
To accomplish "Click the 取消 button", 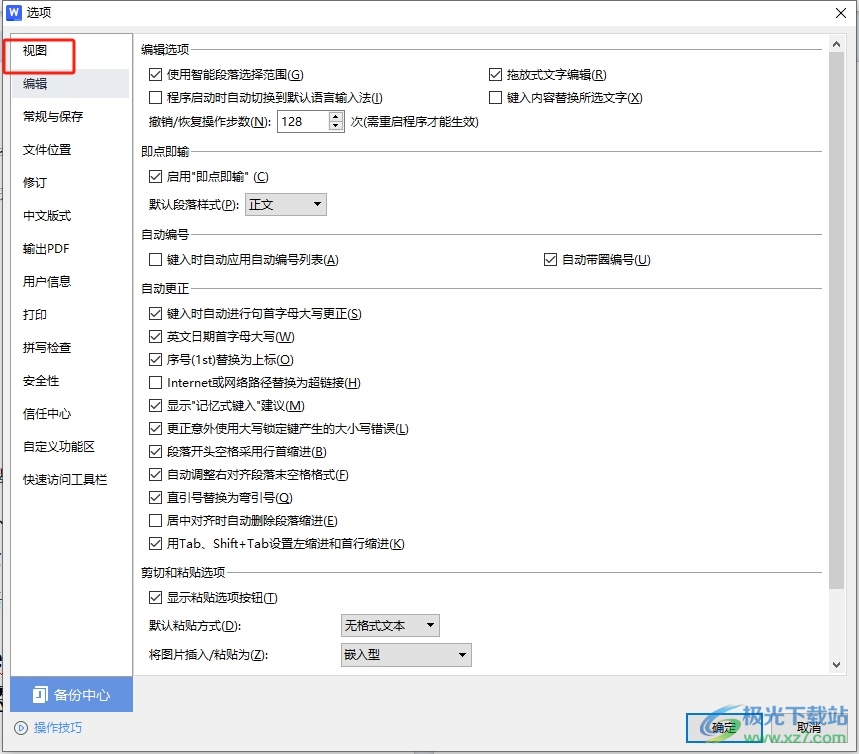I will pos(809,728).
